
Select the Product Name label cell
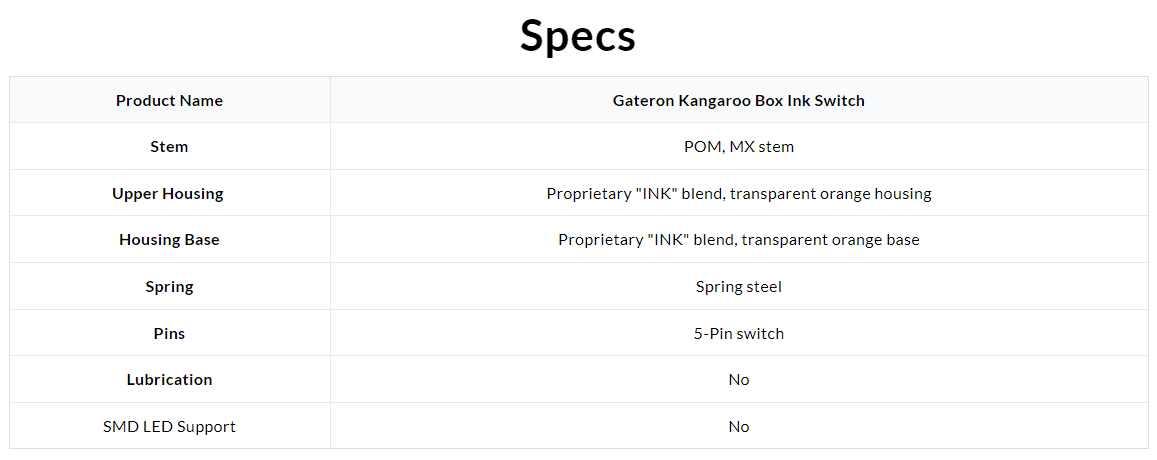(170, 100)
